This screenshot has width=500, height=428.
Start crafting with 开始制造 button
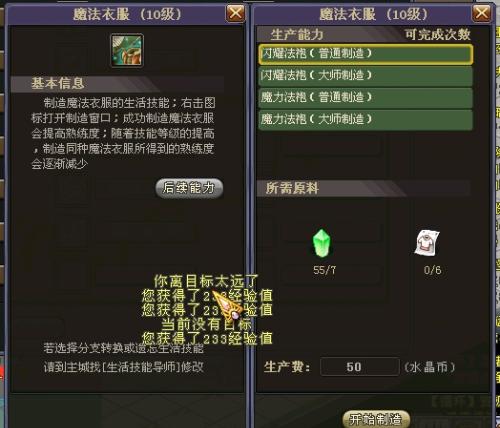[376, 419]
